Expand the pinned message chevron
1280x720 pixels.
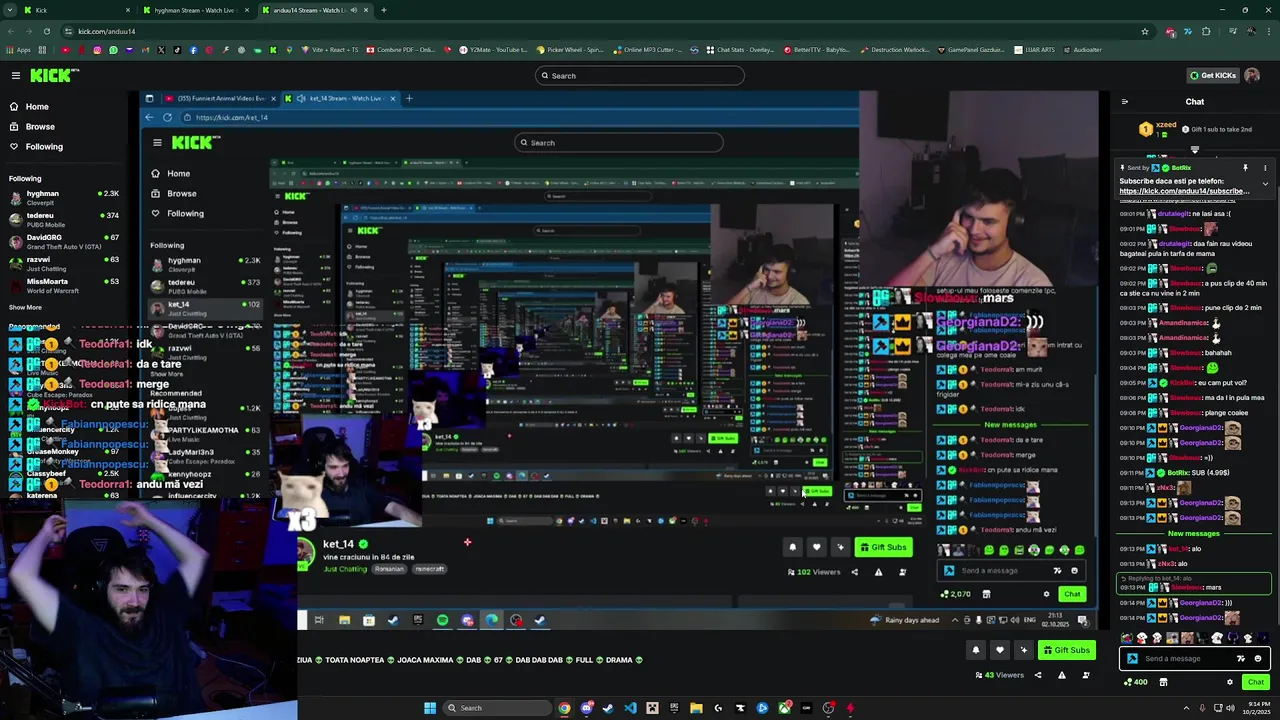tap(1265, 184)
